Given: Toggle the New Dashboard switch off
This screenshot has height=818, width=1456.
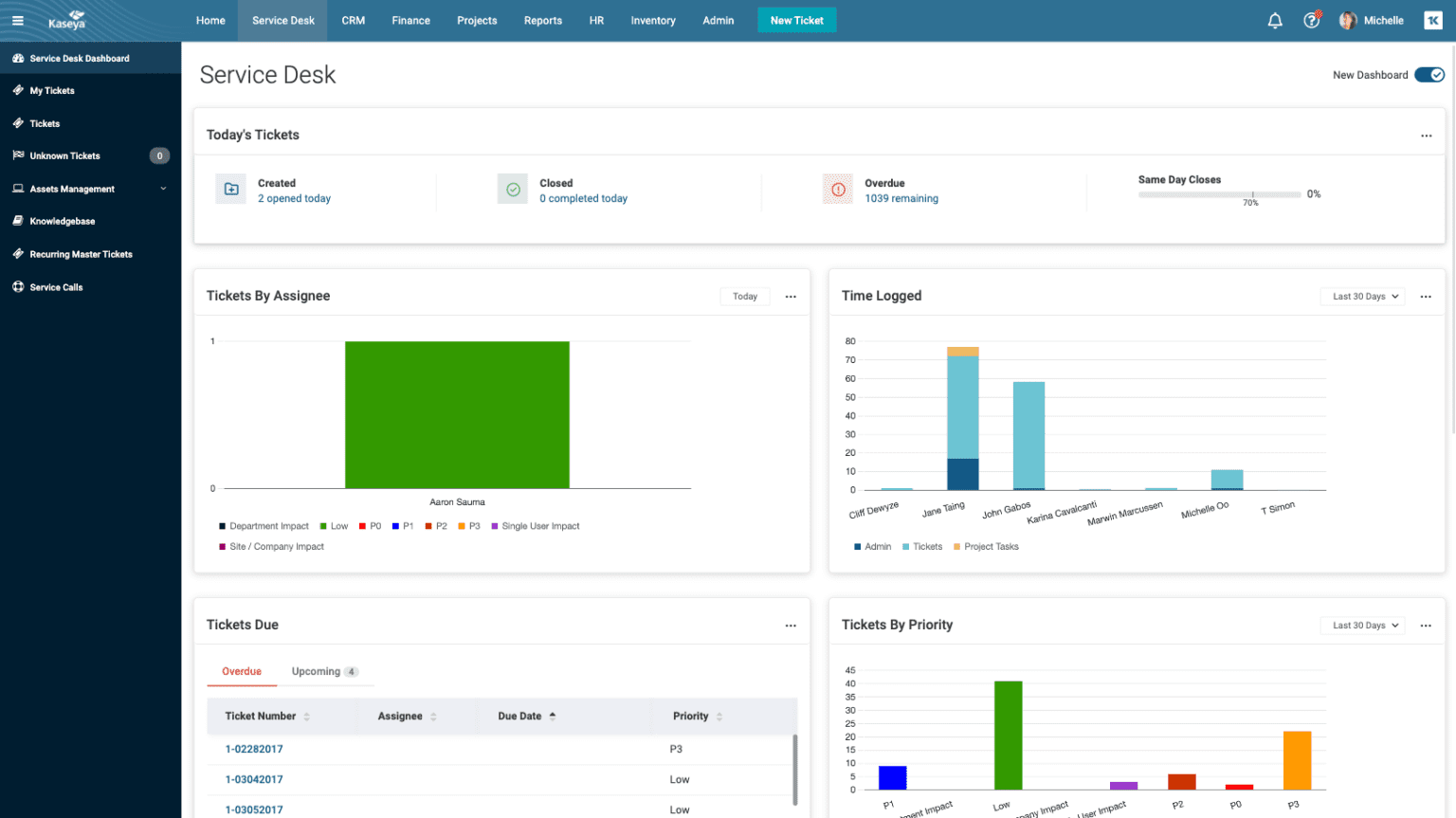Looking at the screenshot, I should coord(1429,74).
